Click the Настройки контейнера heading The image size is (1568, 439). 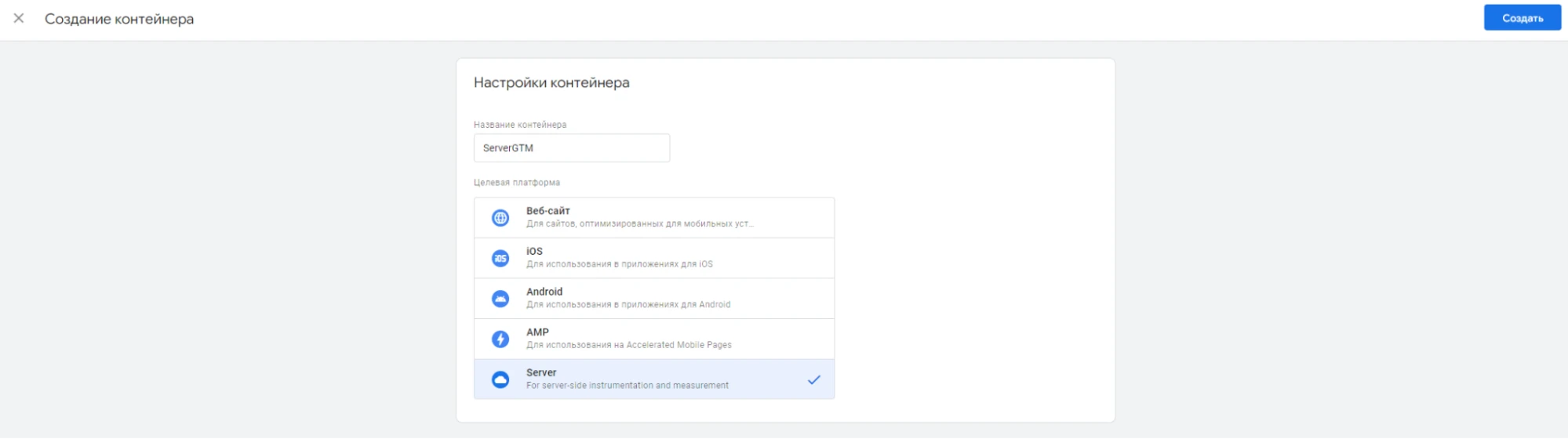(x=551, y=82)
